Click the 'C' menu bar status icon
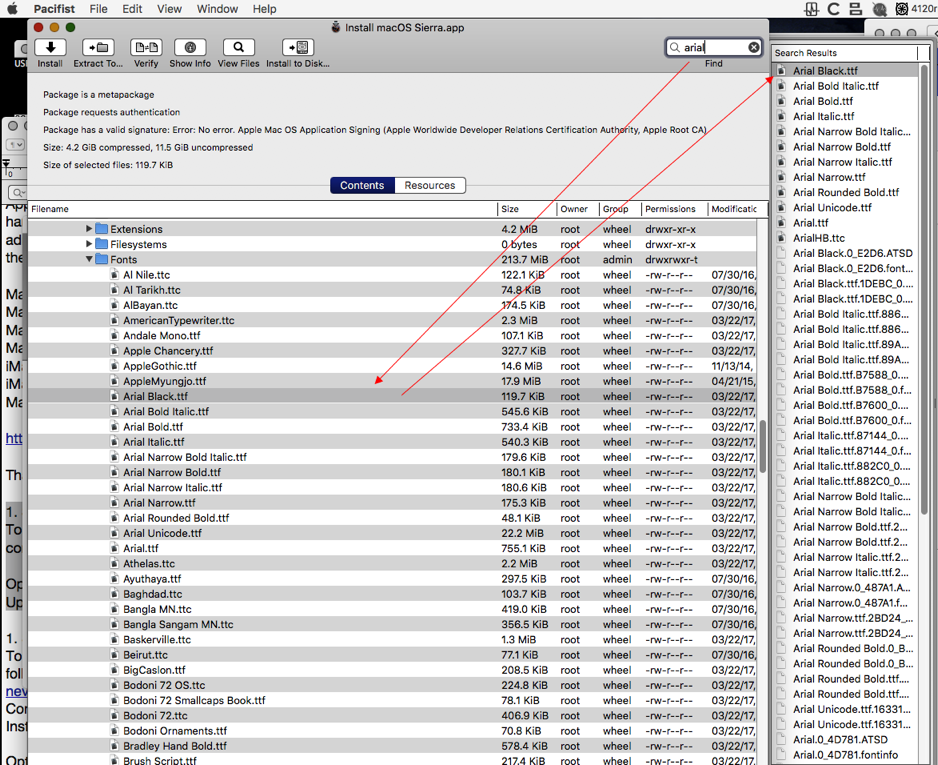This screenshot has width=938, height=765. 833,8
